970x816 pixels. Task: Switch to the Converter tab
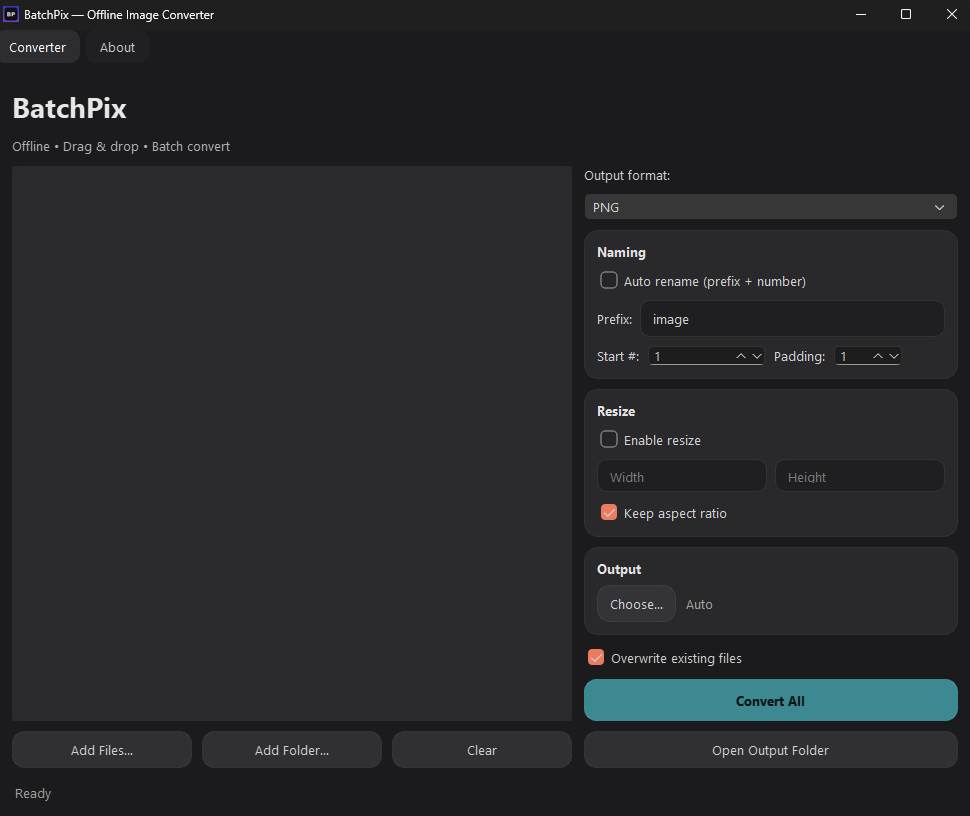(38, 48)
